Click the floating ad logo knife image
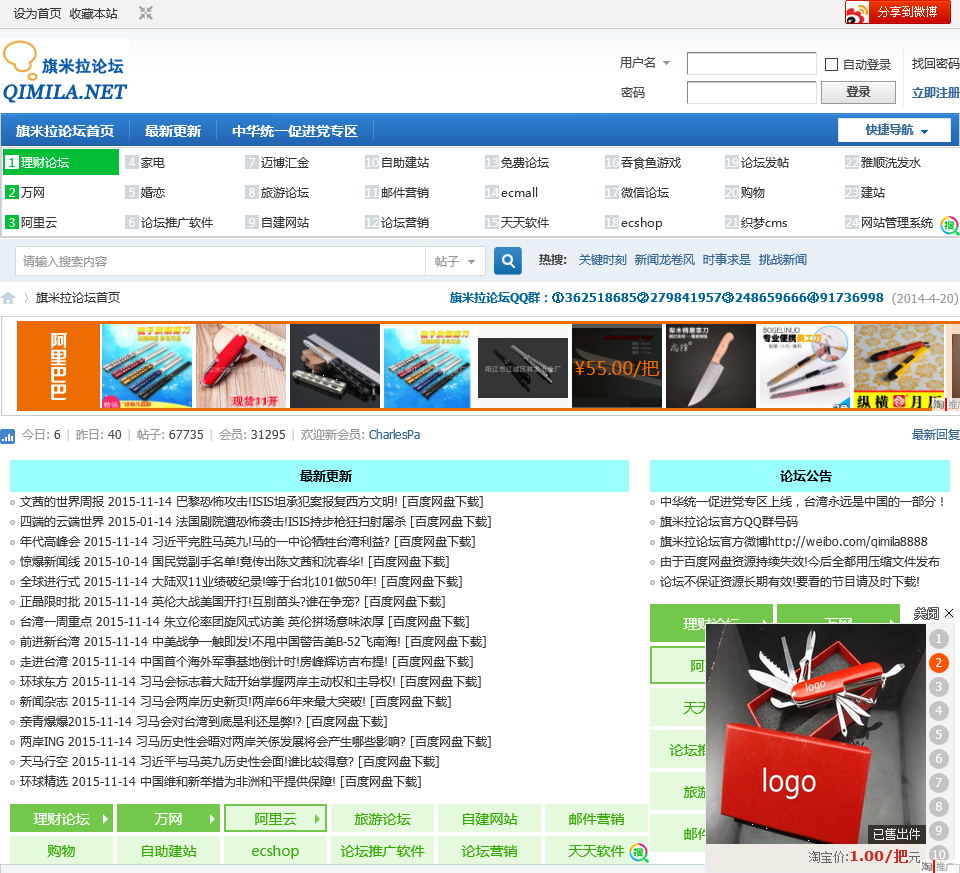Viewport: 960px width, 873px height. point(816,733)
